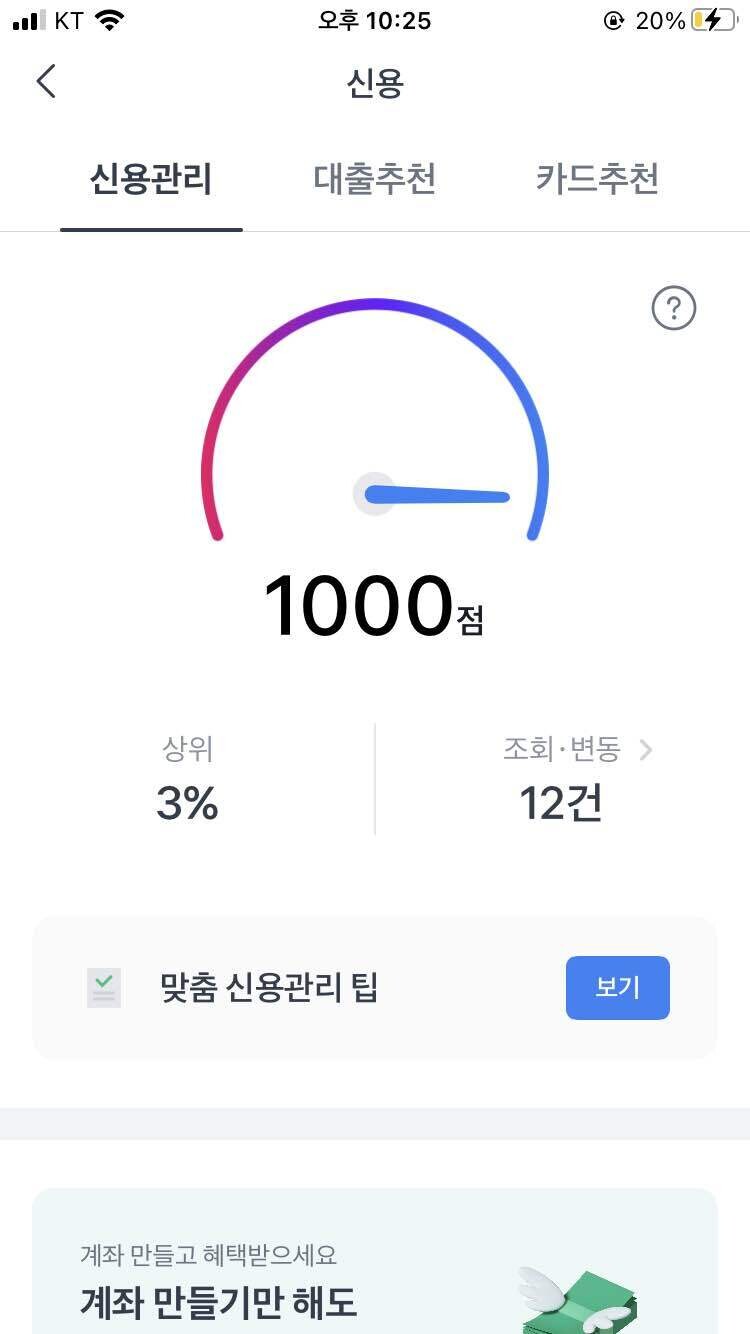This screenshot has height=1334, width=750.
Task: Open the question mark help icon
Action: click(673, 308)
